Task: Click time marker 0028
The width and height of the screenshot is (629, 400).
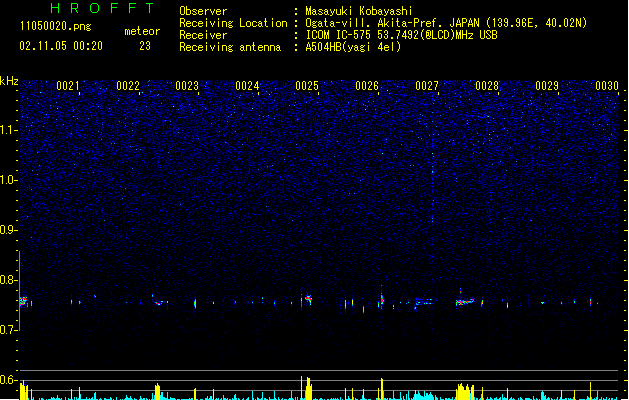Action: pos(487,86)
